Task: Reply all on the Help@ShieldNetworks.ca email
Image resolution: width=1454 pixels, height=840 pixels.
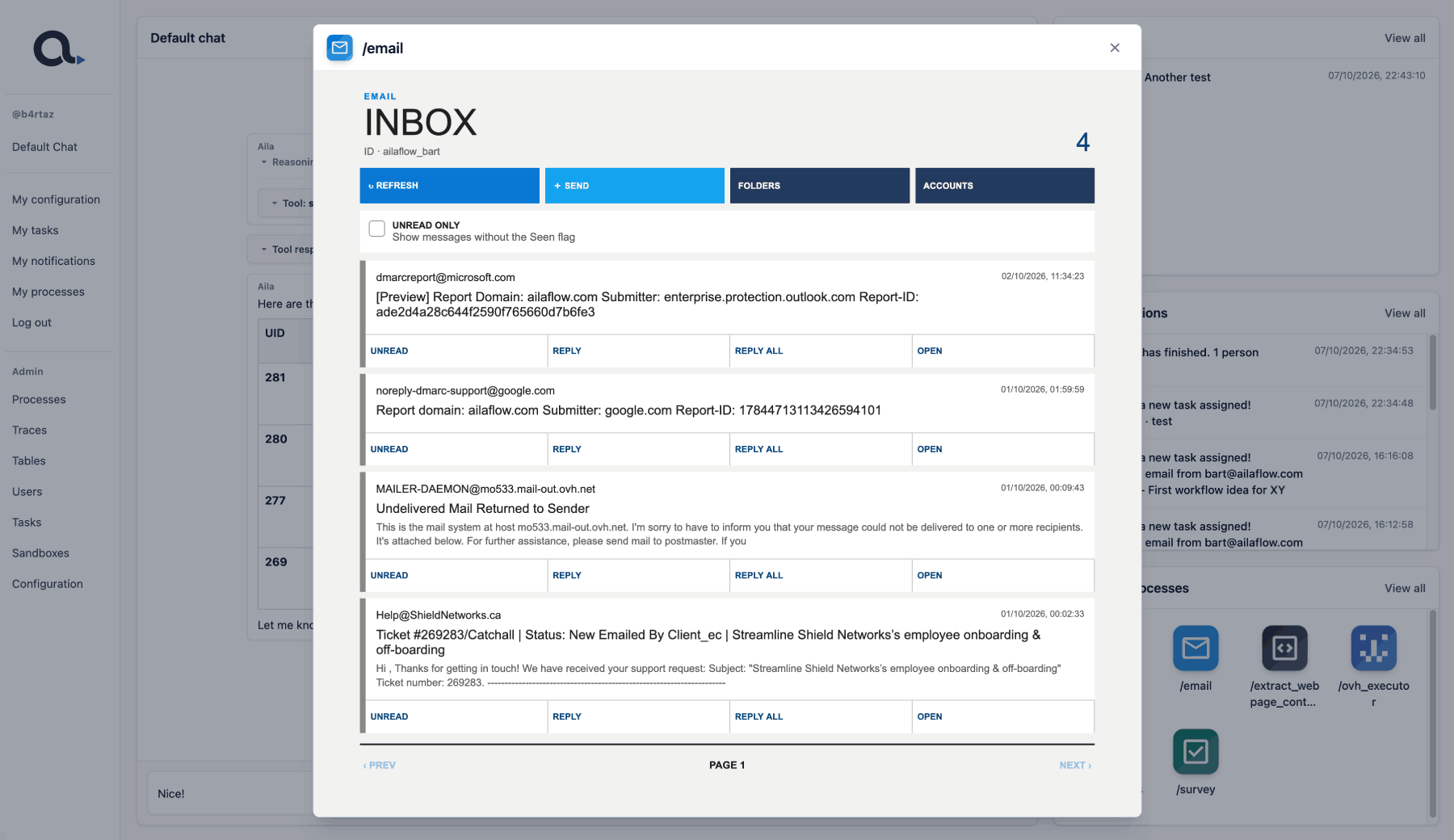Action: point(821,717)
